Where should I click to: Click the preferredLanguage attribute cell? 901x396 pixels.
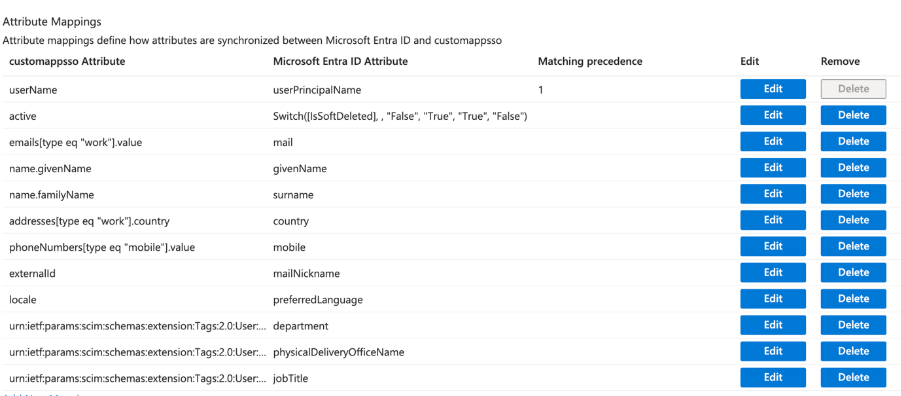point(318,299)
